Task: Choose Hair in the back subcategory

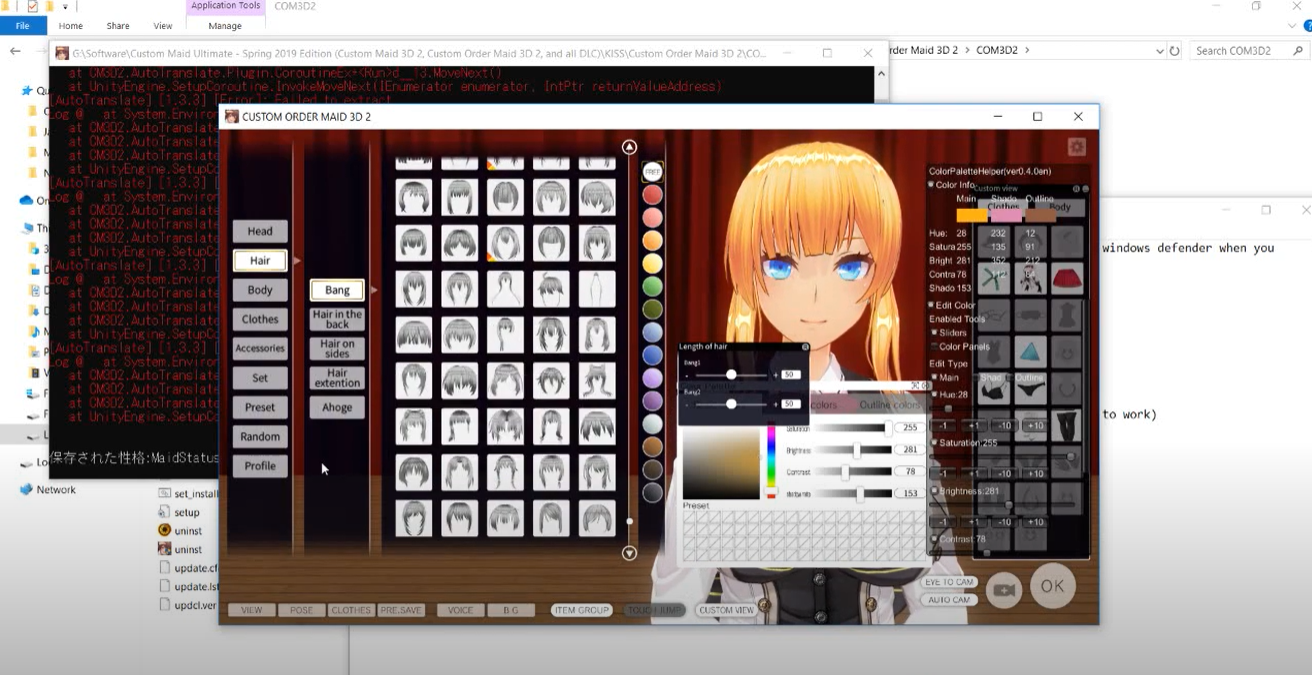Action: tap(337, 319)
